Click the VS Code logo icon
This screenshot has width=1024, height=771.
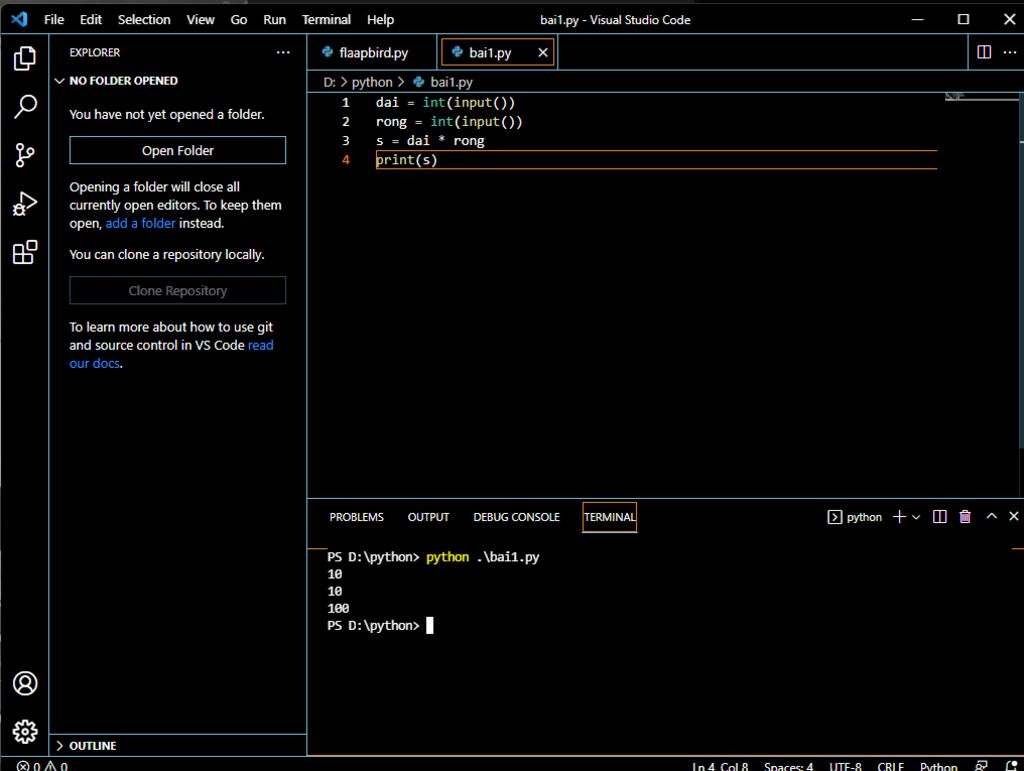[x=20, y=19]
